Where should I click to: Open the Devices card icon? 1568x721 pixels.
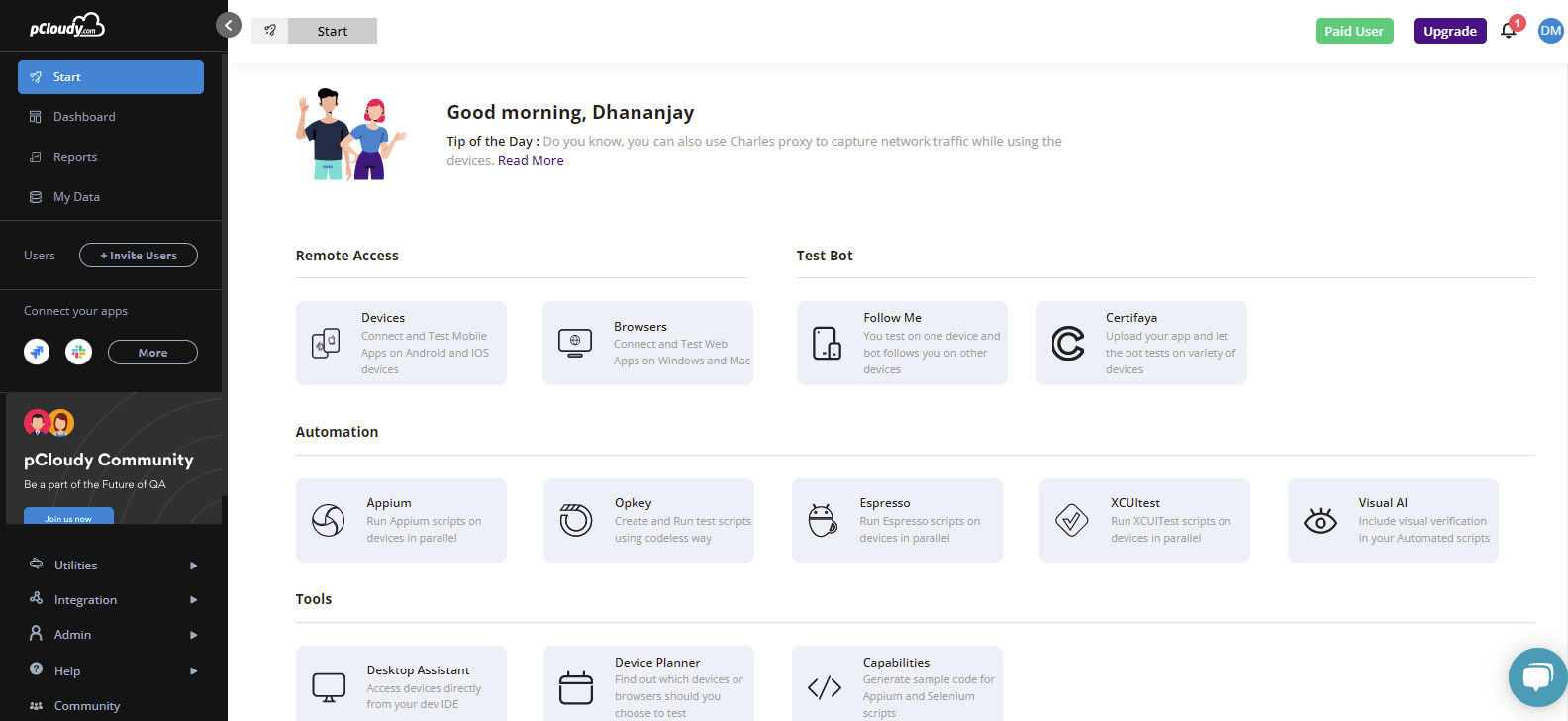pyautogui.click(x=326, y=344)
